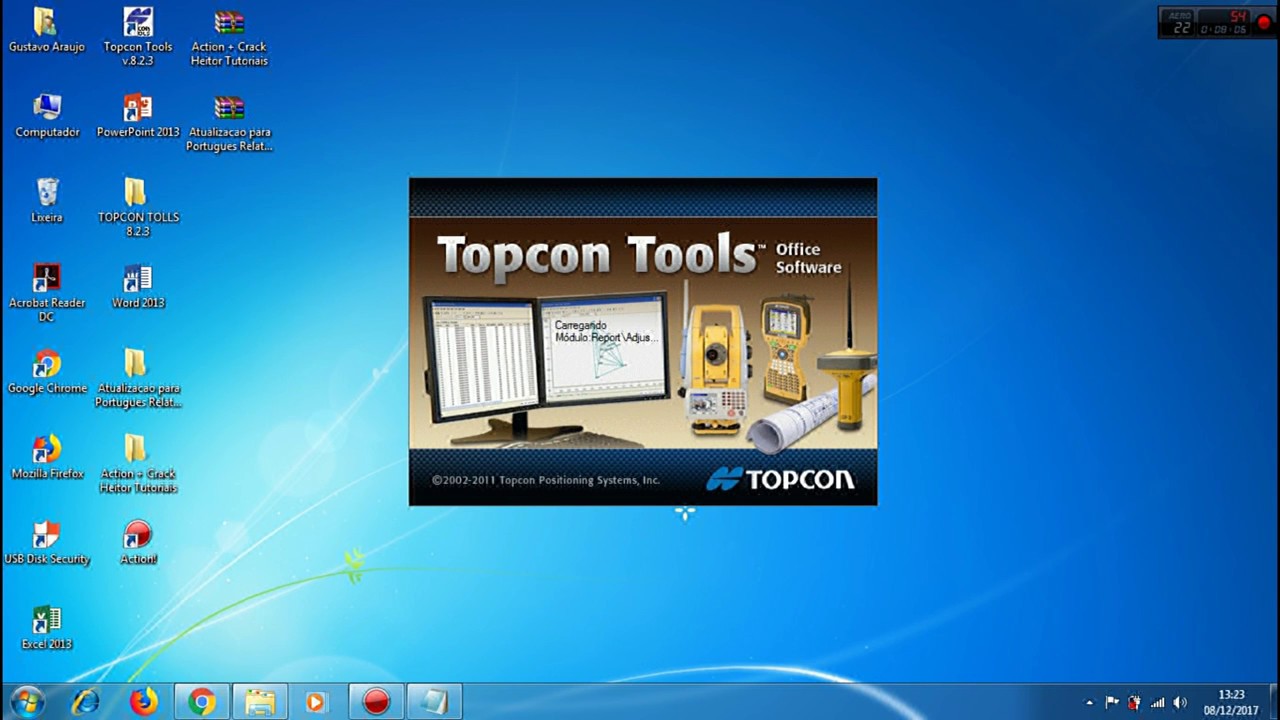Click the Show Desktop strip
Viewport: 1280px width, 720px height.
tap(1272, 702)
